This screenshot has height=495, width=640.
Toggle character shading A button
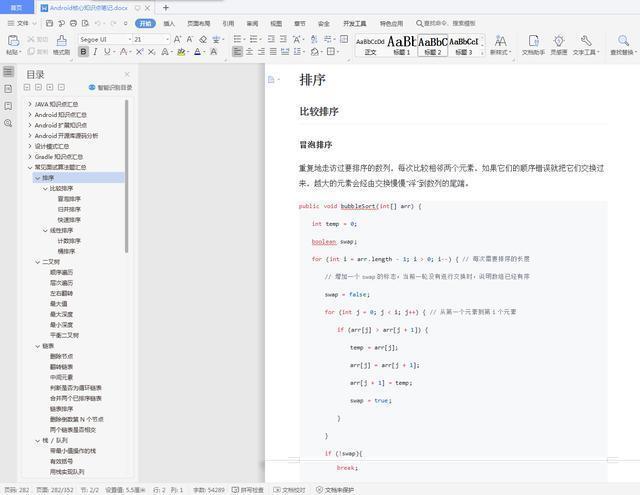point(213,52)
